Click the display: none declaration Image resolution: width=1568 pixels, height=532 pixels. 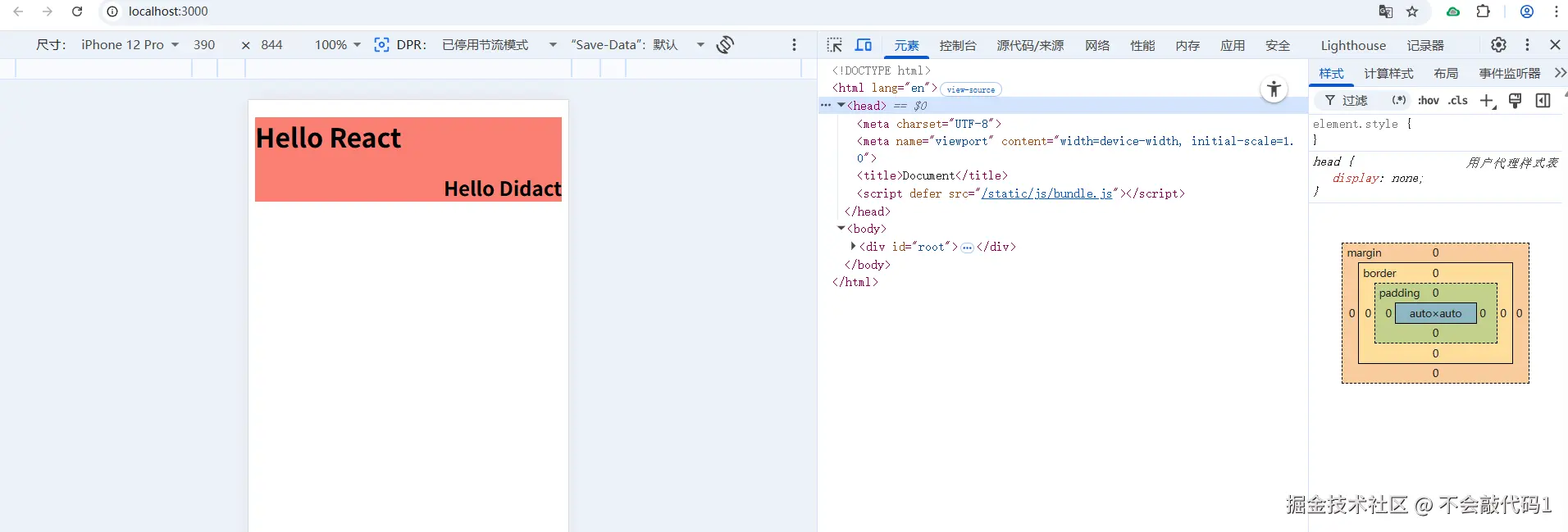tap(1378, 178)
